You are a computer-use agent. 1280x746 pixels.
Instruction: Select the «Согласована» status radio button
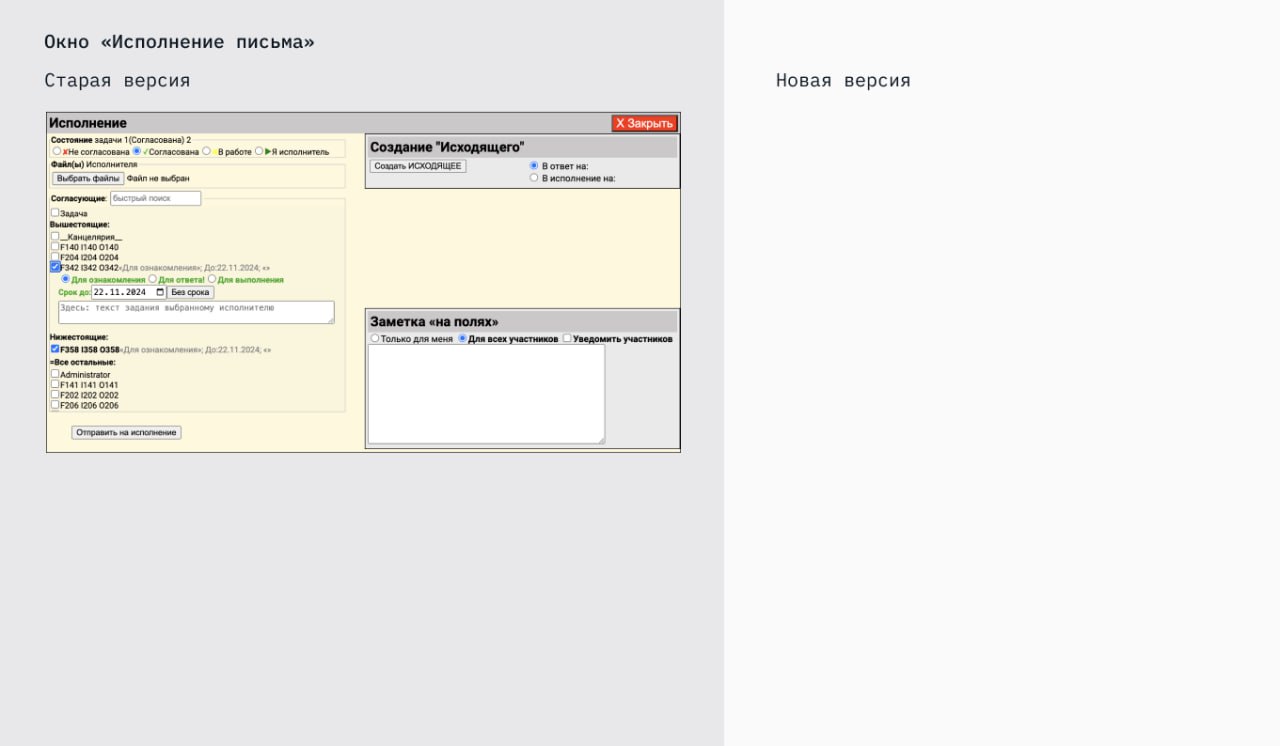(137, 151)
